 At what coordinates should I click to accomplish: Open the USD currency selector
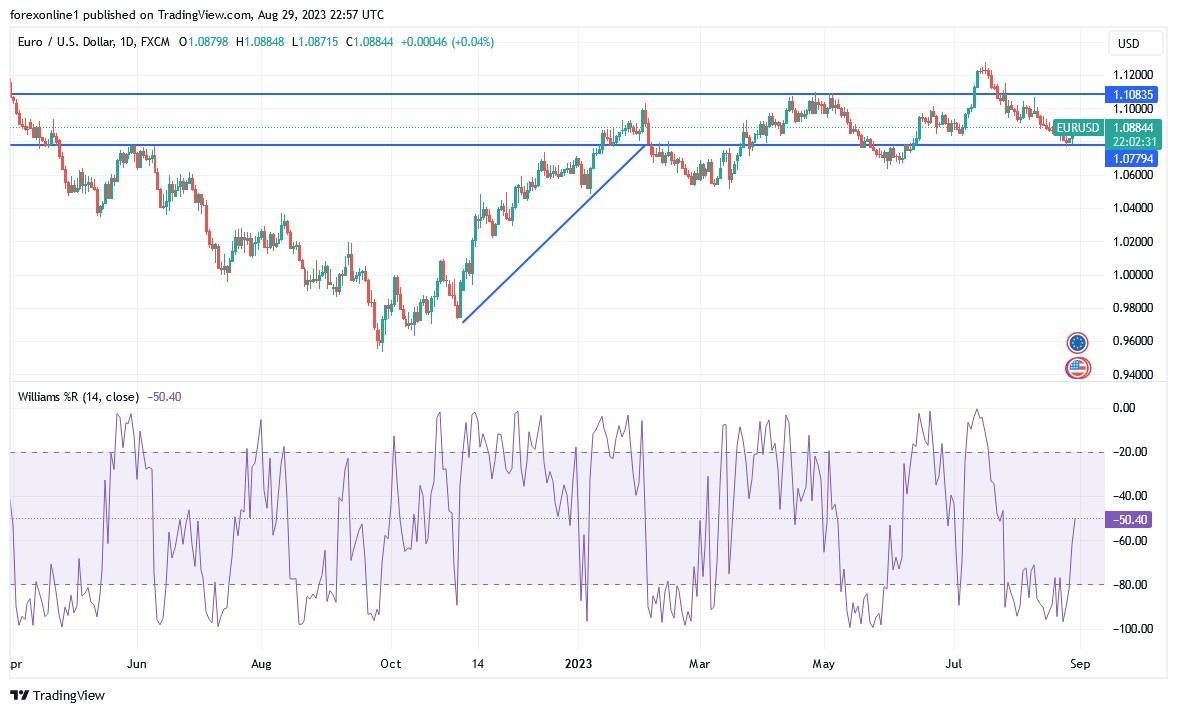click(x=1134, y=43)
